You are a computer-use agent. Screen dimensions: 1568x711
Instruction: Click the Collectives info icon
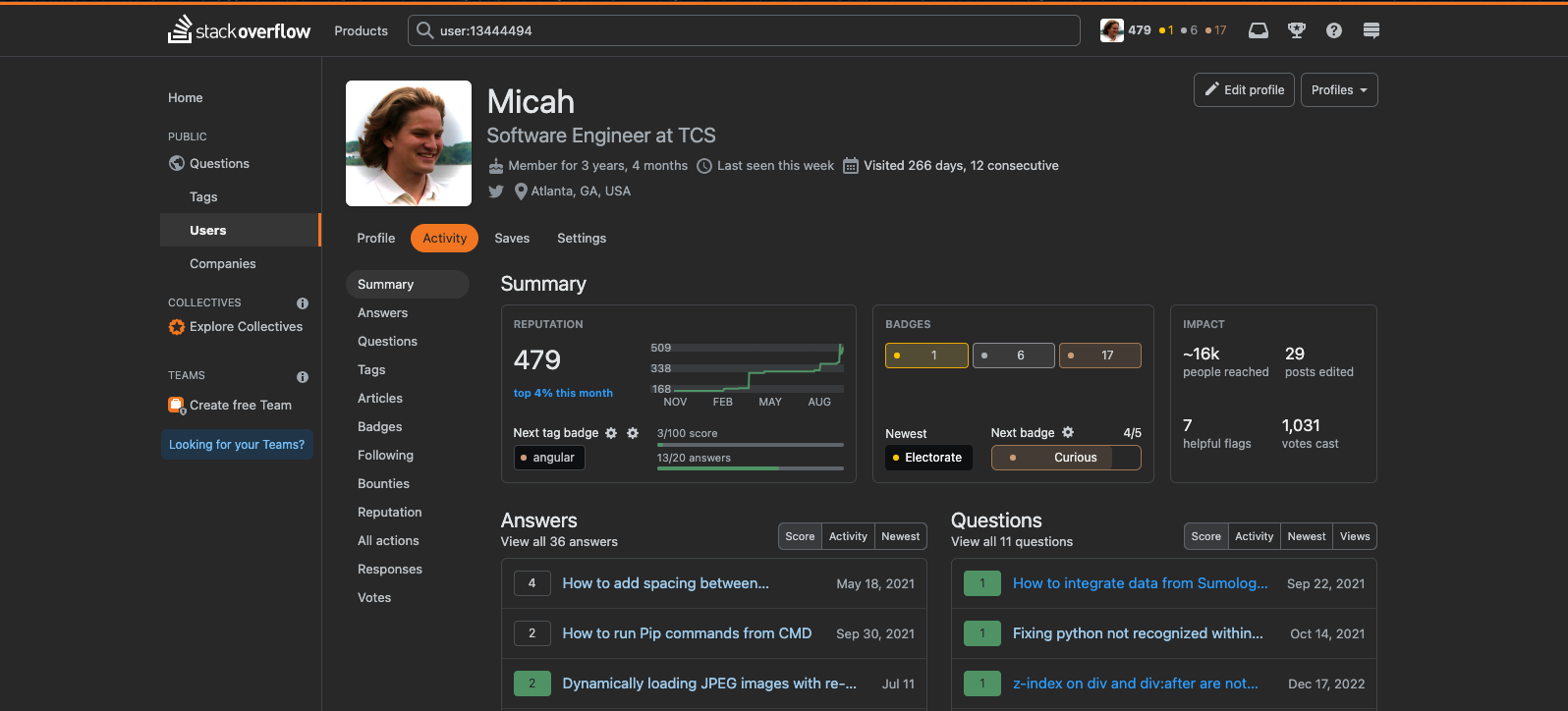tap(303, 303)
